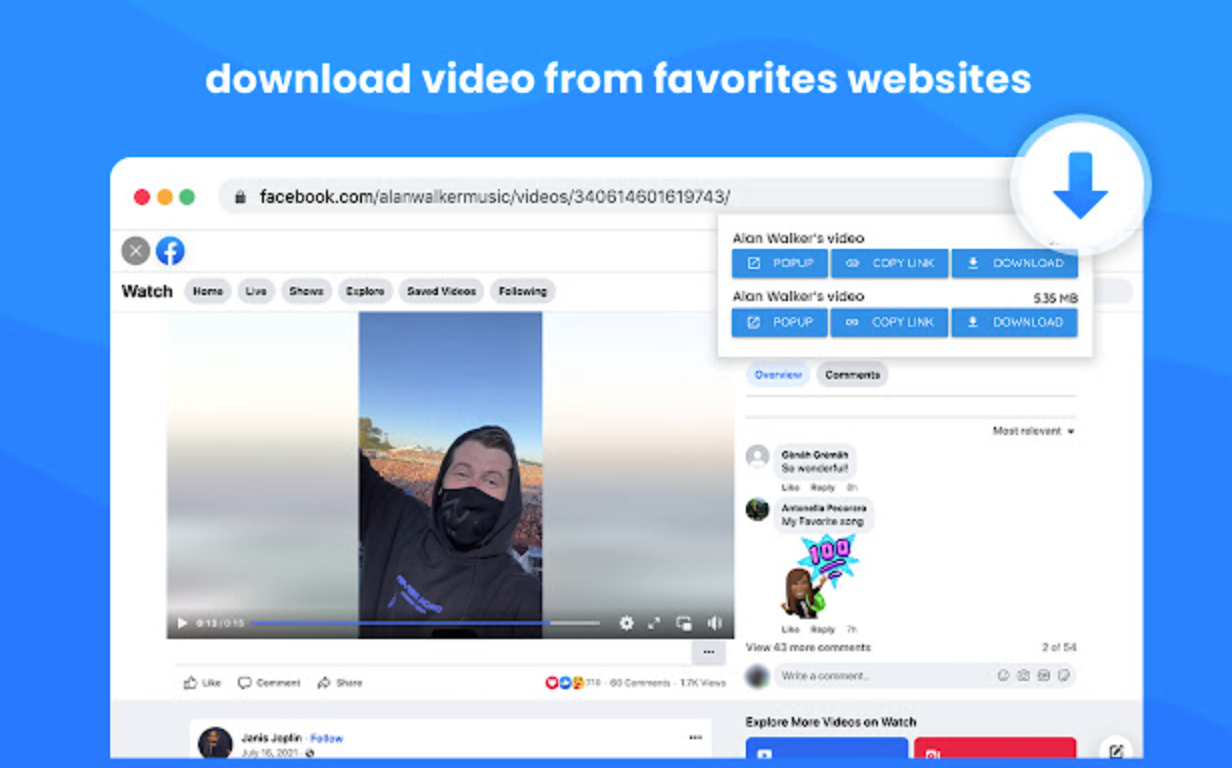Select the Overview tab beside the video

point(778,375)
